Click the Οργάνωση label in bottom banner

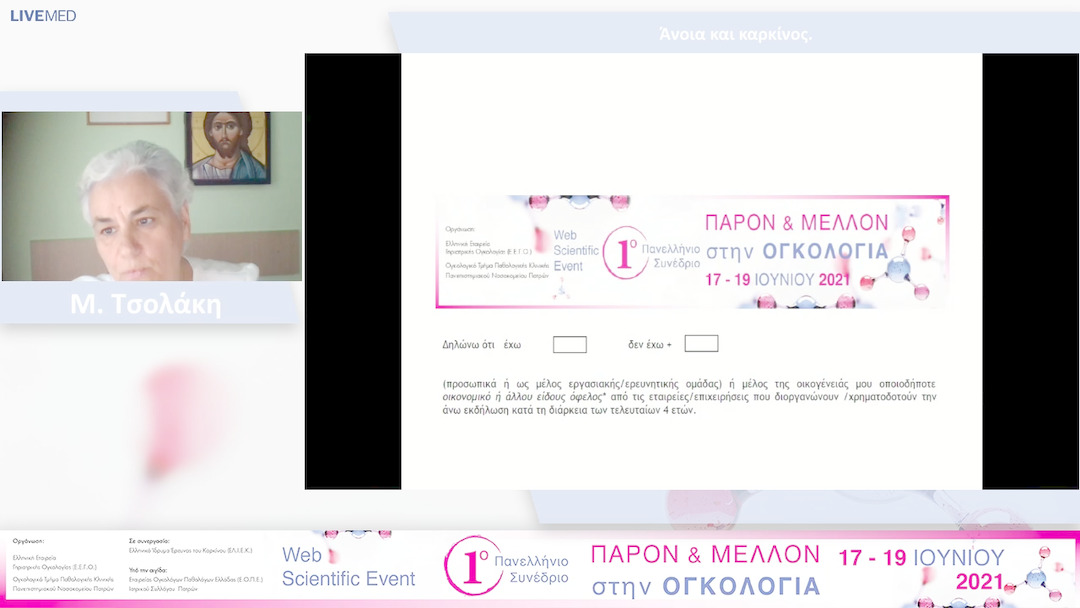tap(28, 541)
